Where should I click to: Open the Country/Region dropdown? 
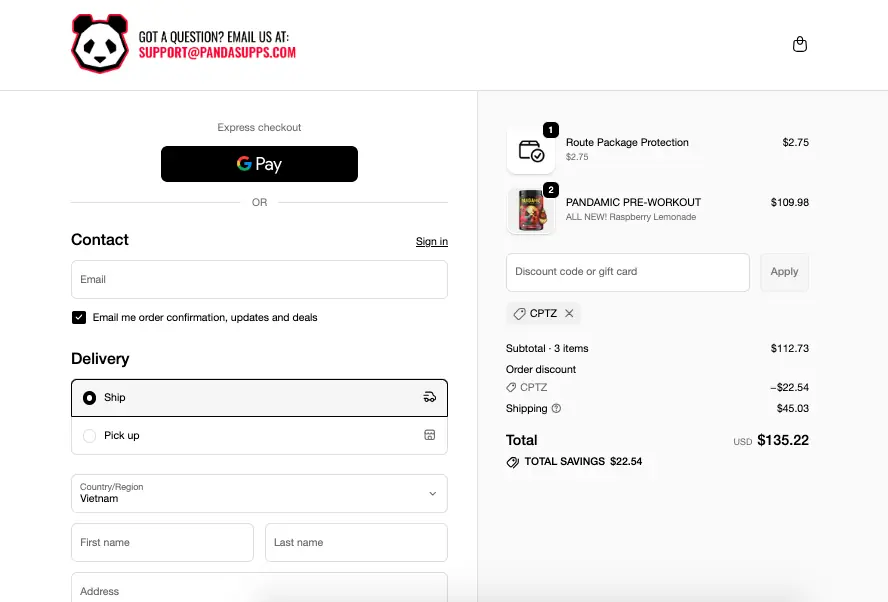click(259, 493)
